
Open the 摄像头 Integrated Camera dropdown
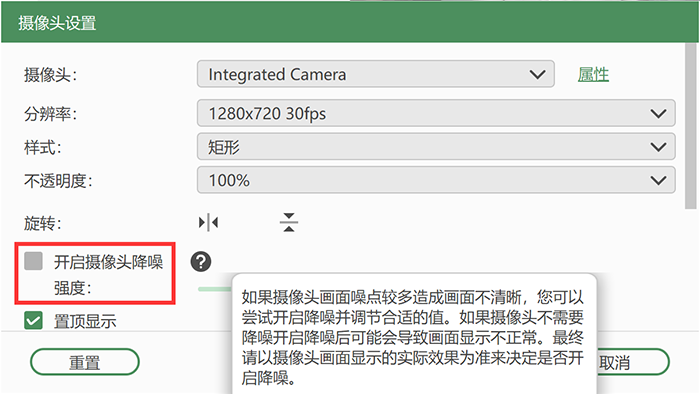point(375,74)
